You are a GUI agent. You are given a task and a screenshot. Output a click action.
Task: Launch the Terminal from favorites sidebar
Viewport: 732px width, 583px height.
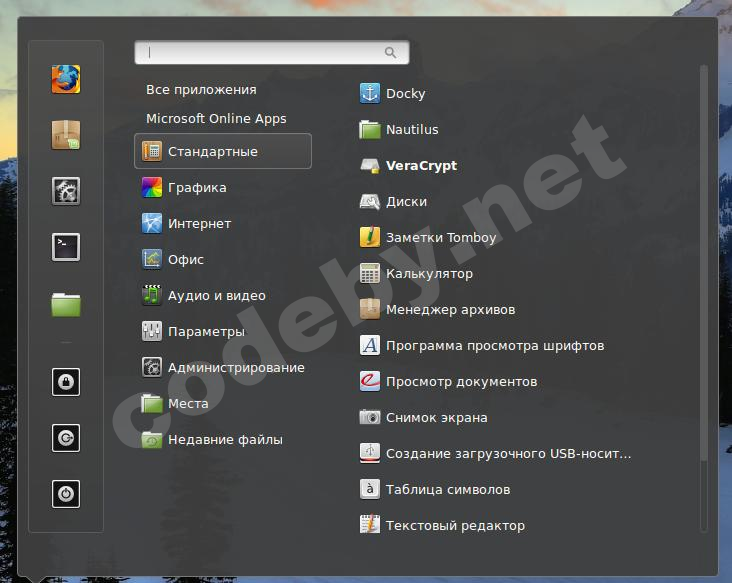(x=66, y=247)
